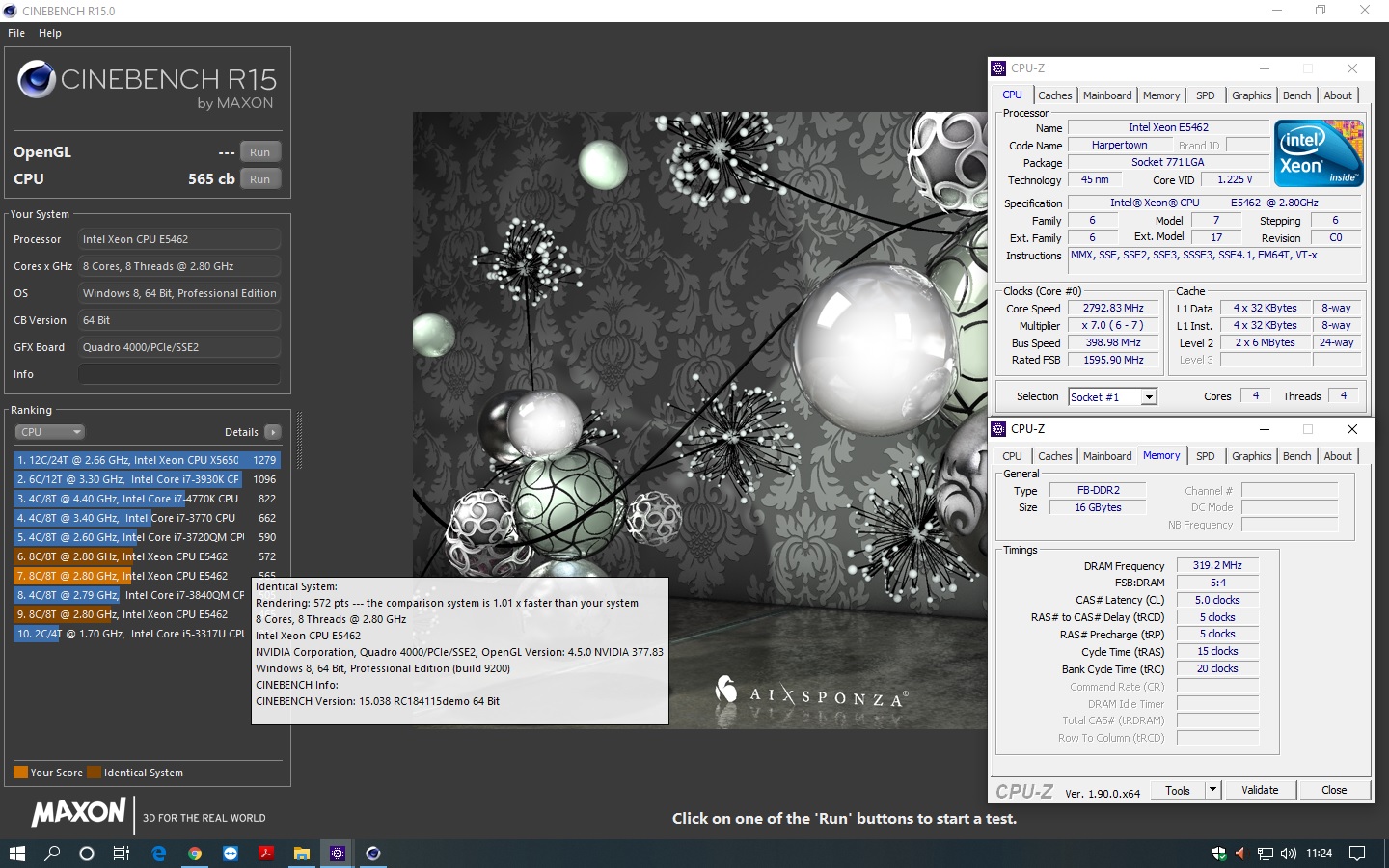Image resolution: width=1389 pixels, height=868 pixels.
Task: Open the Windows Start menu
Action: [x=16, y=854]
